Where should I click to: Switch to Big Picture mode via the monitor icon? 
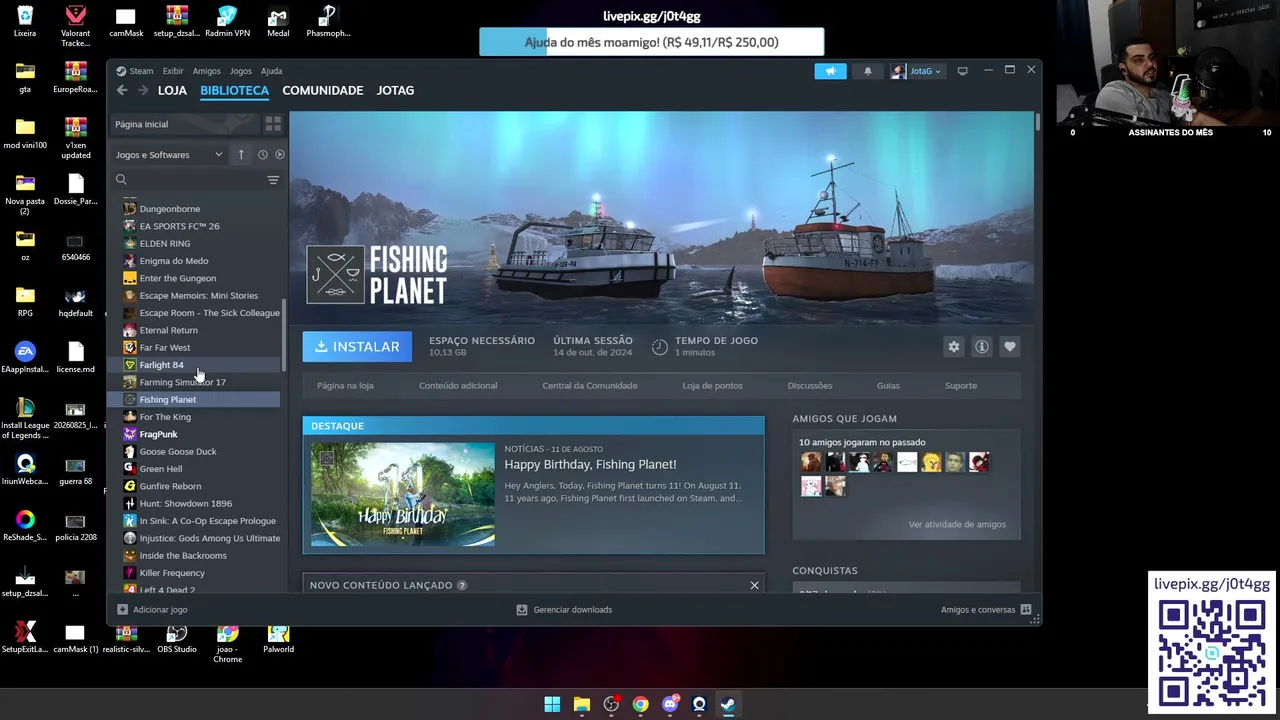(x=963, y=71)
